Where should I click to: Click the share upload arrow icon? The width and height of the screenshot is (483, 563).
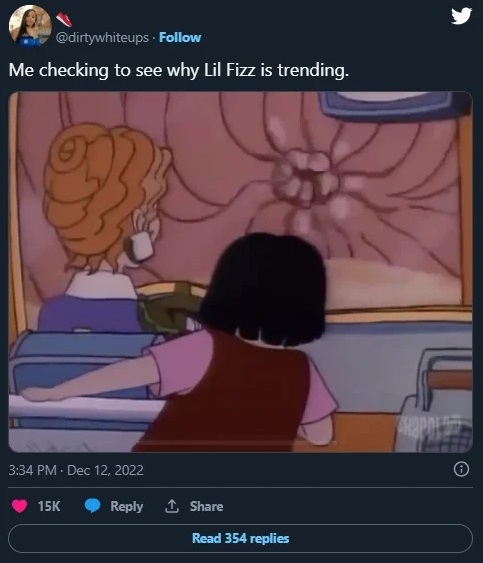click(x=172, y=506)
